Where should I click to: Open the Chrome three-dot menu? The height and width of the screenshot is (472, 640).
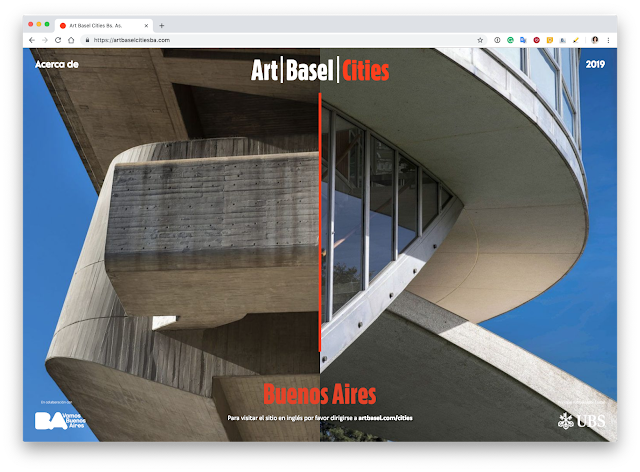(608, 40)
